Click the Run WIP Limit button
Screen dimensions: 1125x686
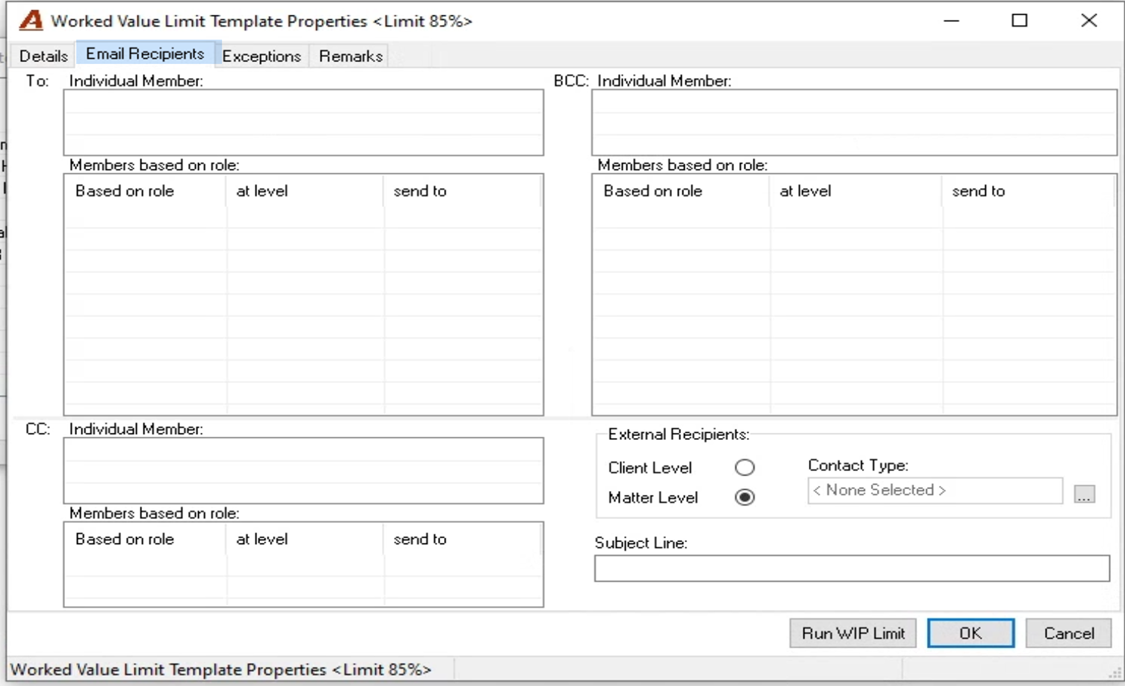pos(853,634)
